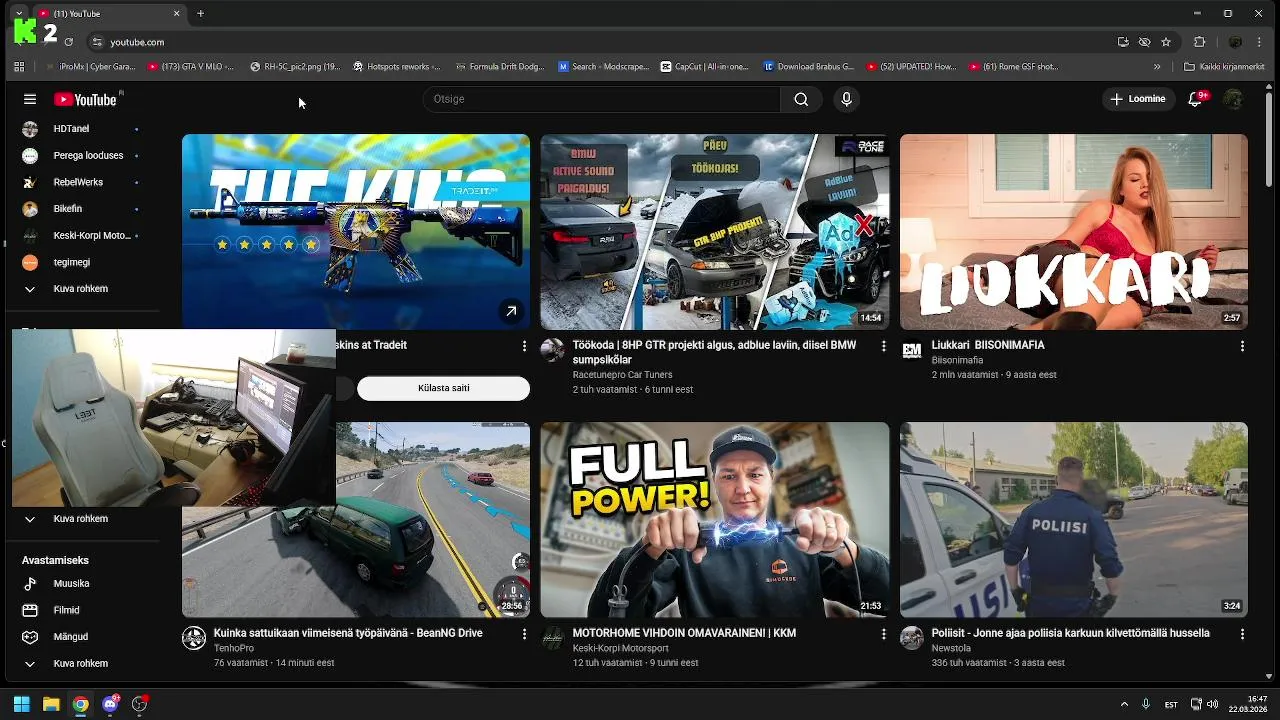Open the Formula Drift Dodge bookmark

[500, 67]
